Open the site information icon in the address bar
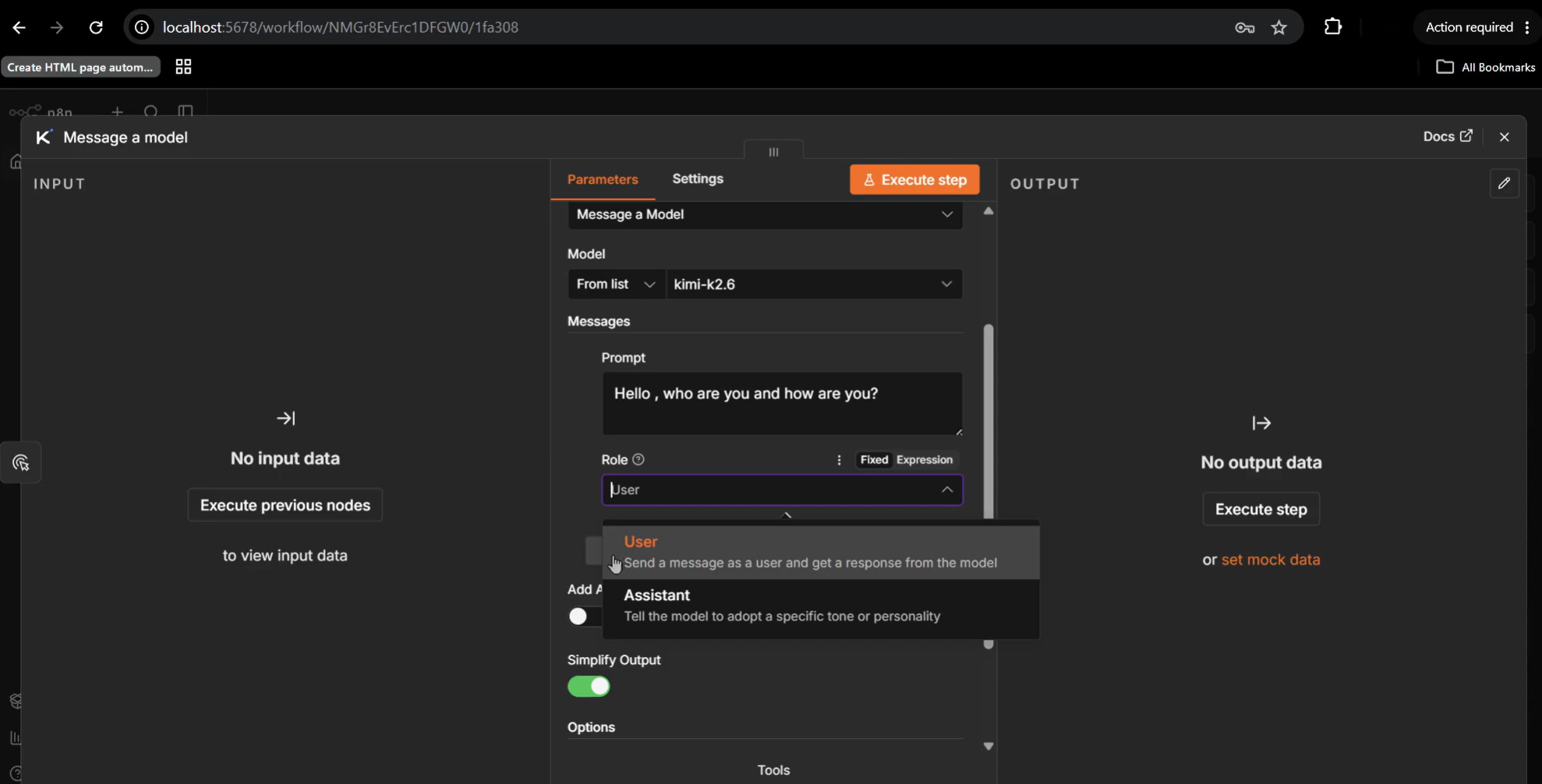Viewport: 1542px width, 784px height. [142, 27]
